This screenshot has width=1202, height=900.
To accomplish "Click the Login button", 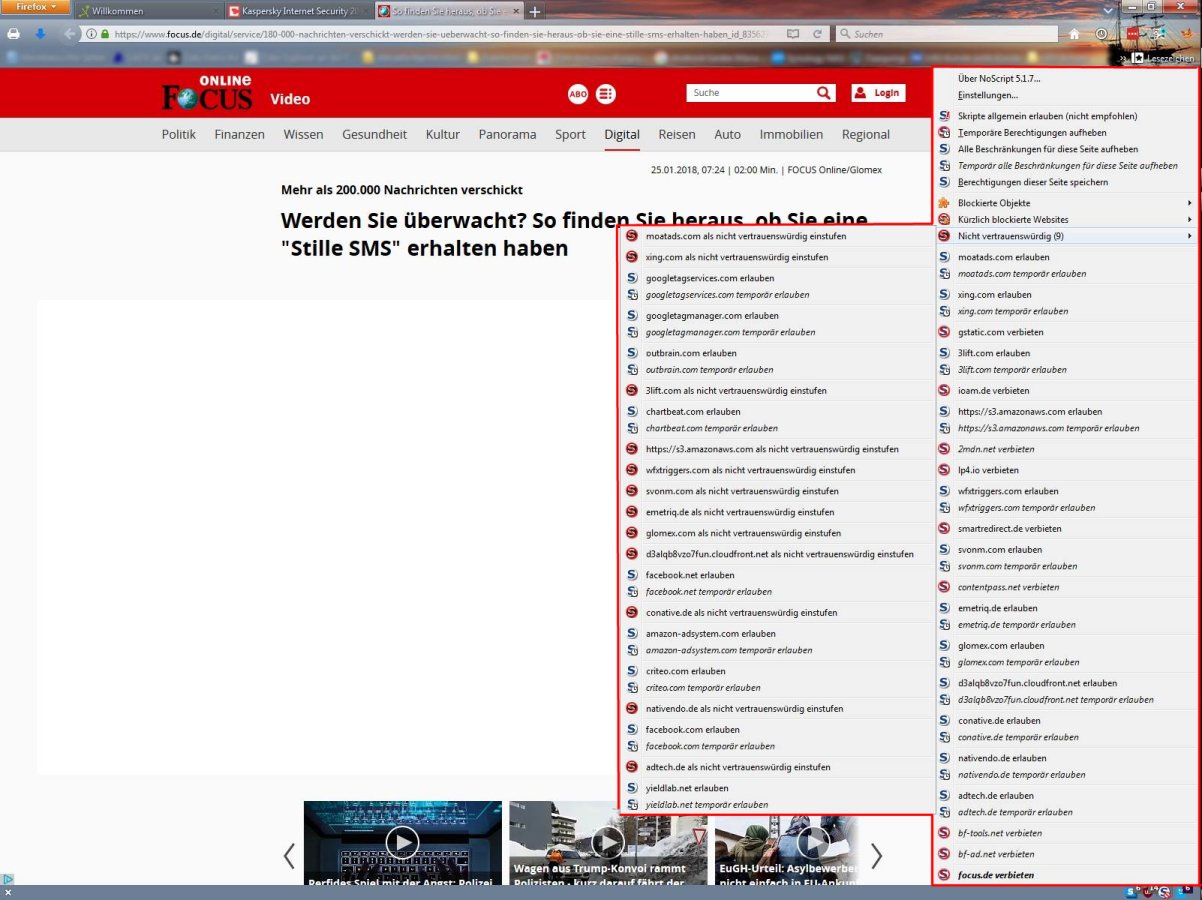I will pos(878,92).
